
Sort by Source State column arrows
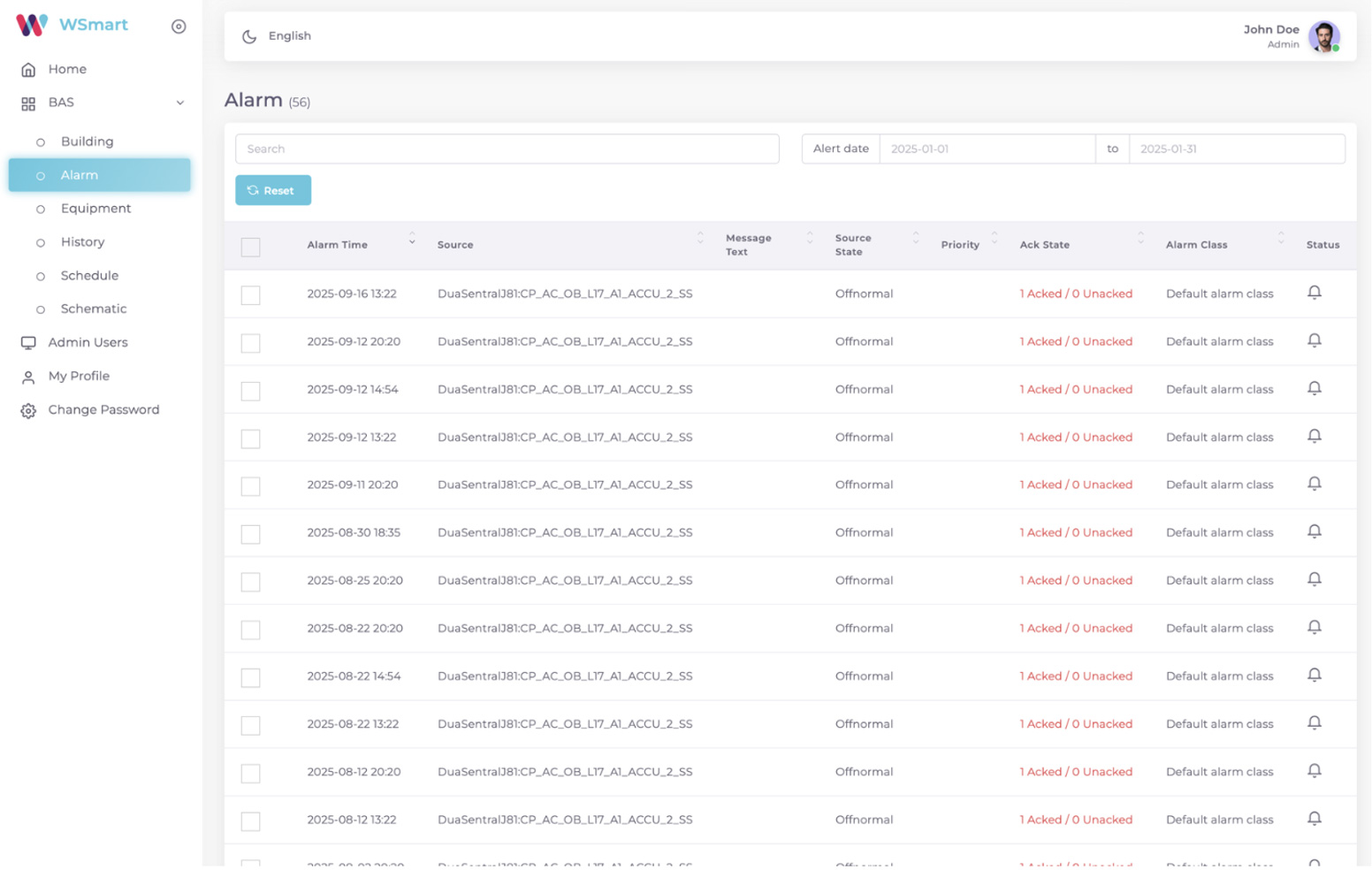(916, 238)
